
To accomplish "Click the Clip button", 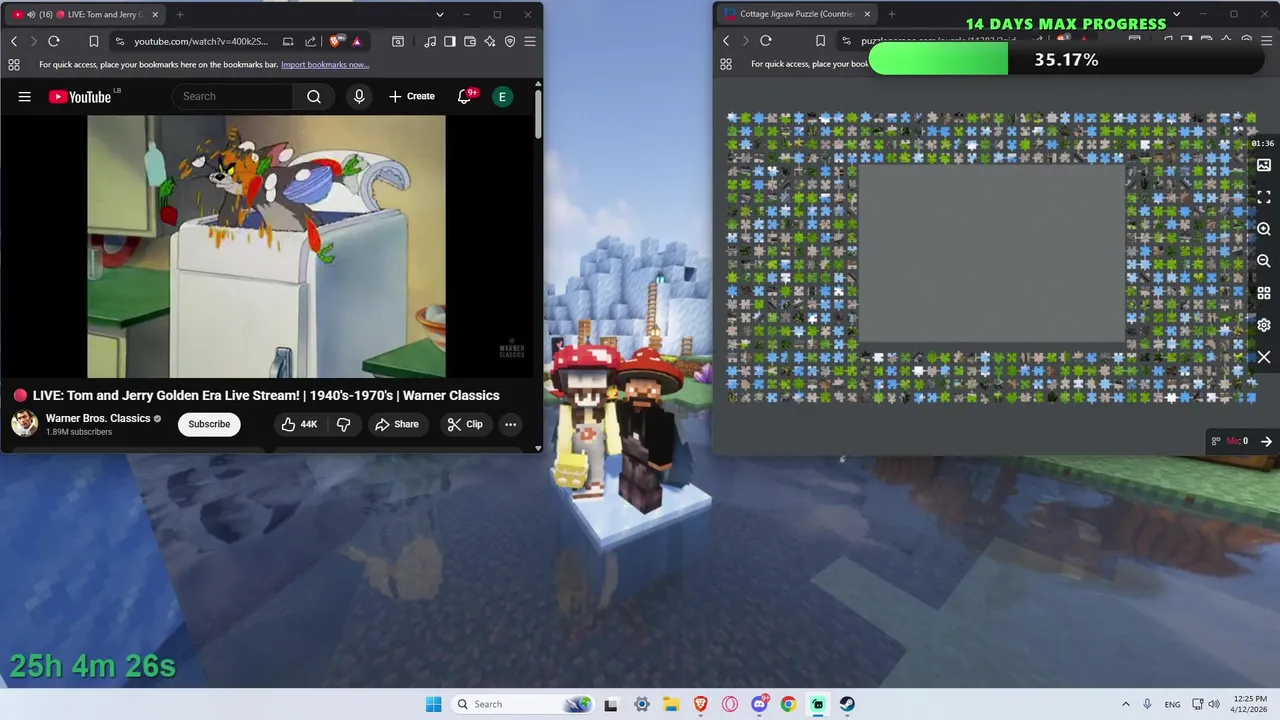I will (465, 424).
